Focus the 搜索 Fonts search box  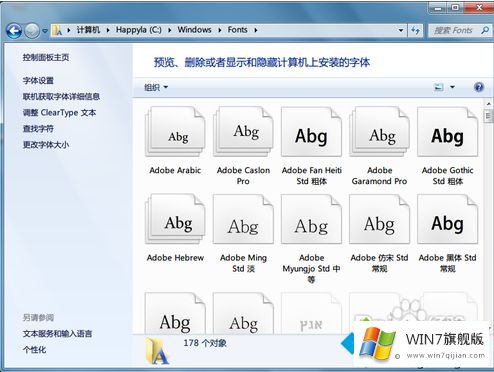(453, 31)
